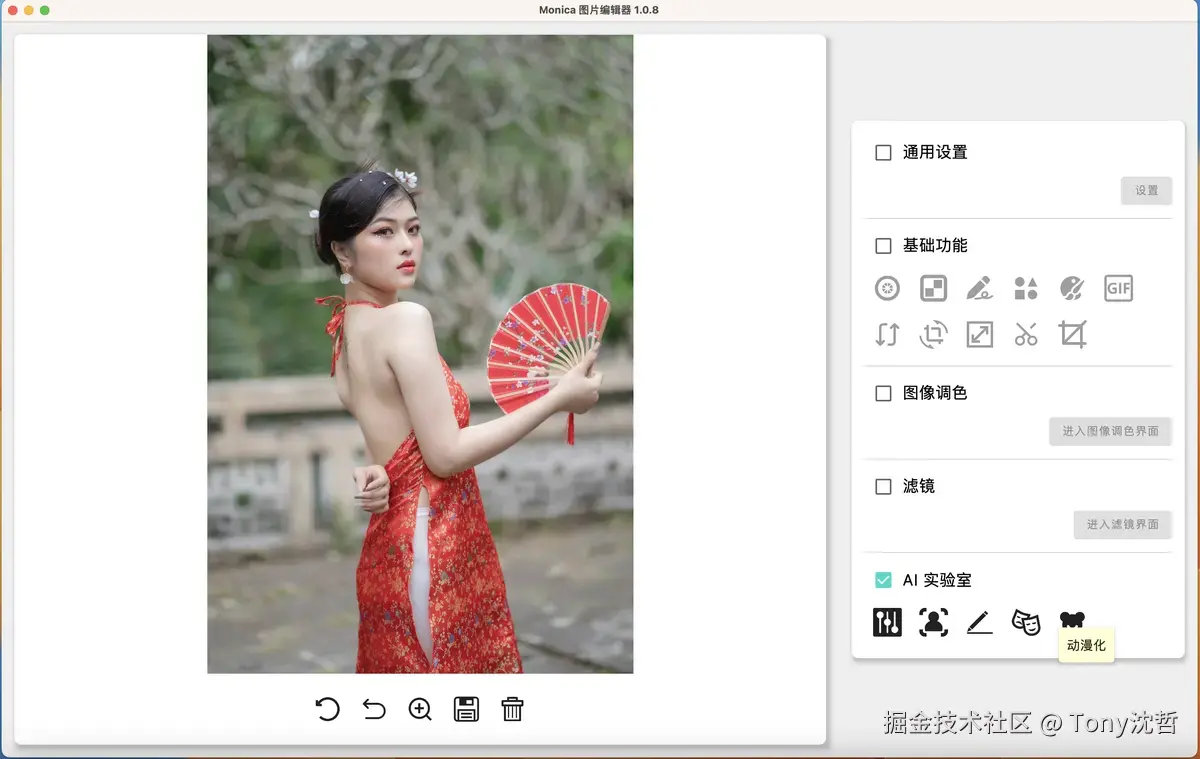Tick the 滤镜 checkbox
1200x759 pixels.
pos(883,487)
